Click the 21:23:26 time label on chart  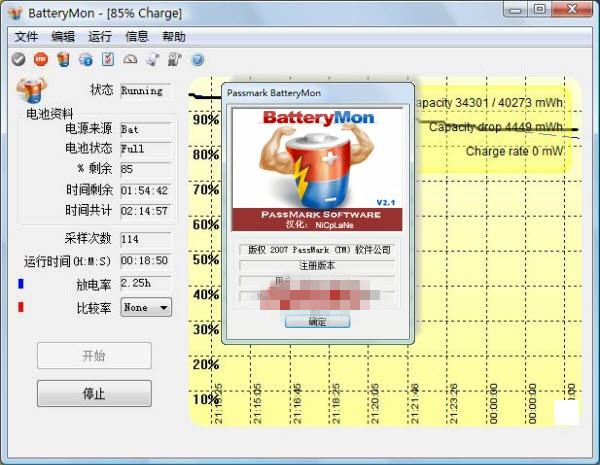453,403
